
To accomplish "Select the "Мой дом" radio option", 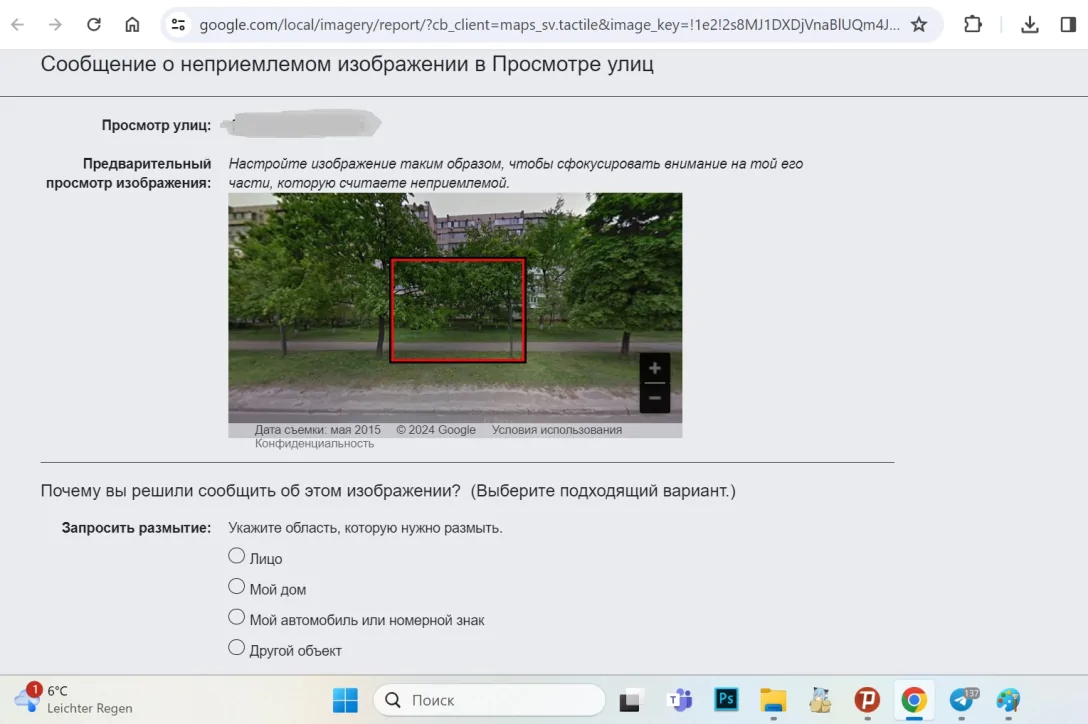I will tap(237, 587).
